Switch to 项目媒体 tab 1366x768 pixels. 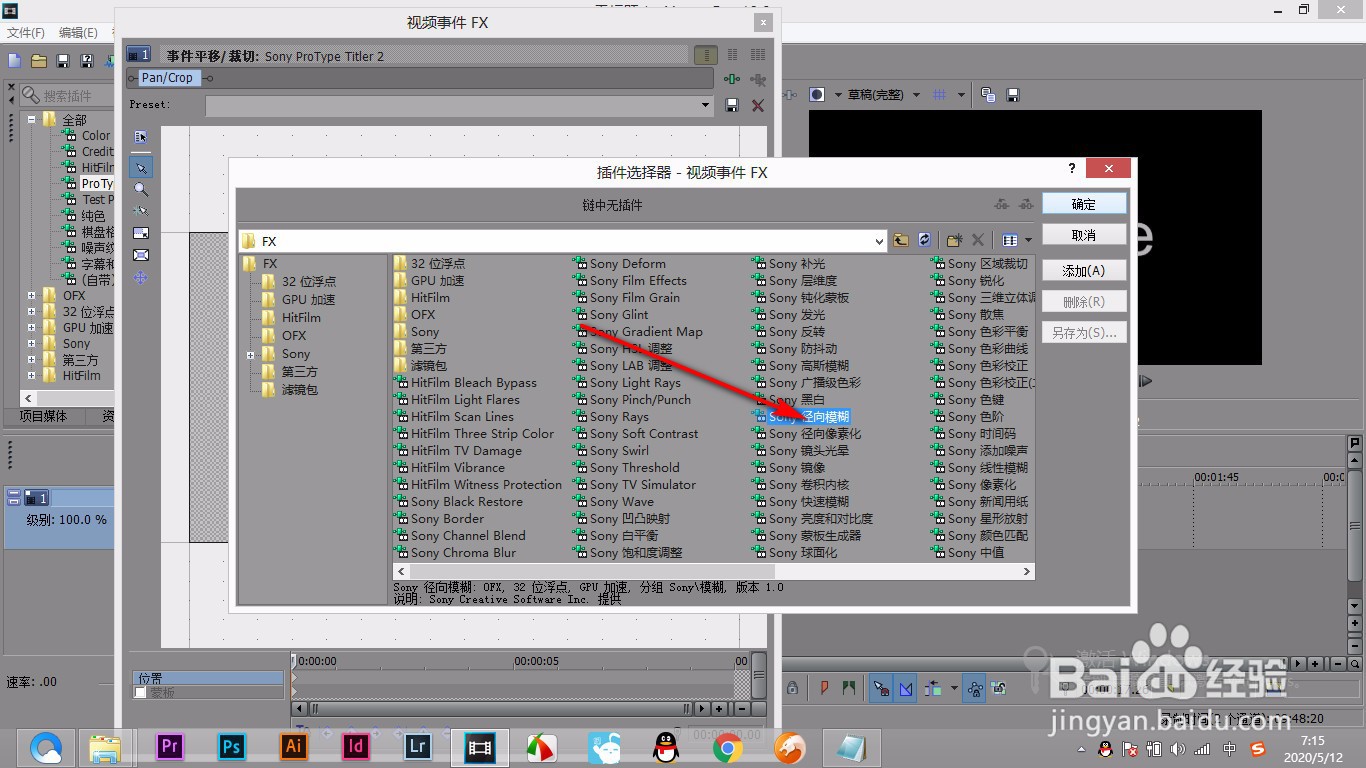[x=43, y=416]
